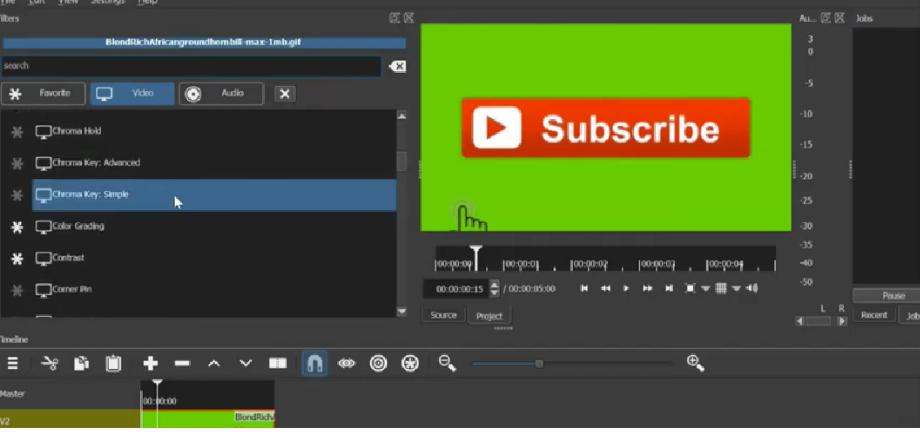Screen dimensions: 920x432
Task: Clear the filter search field
Action: pyautogui.click(x=397, y=66)
